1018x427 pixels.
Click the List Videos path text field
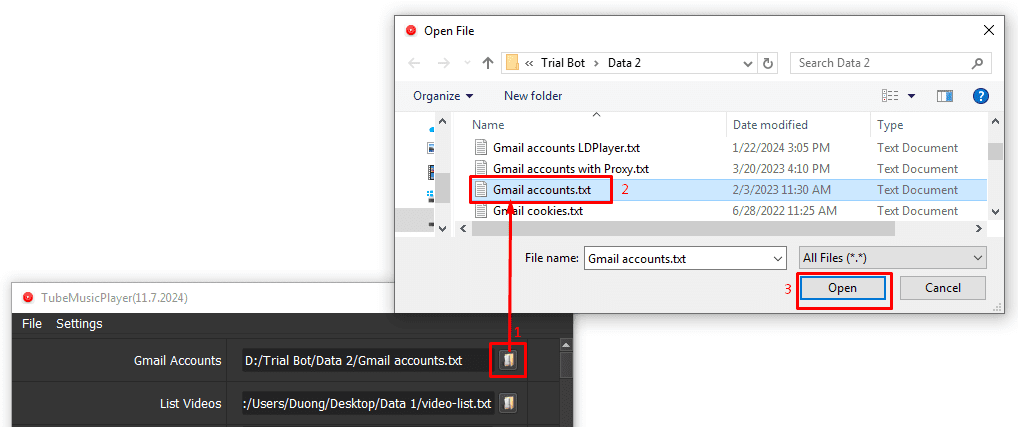click(369, 404)
